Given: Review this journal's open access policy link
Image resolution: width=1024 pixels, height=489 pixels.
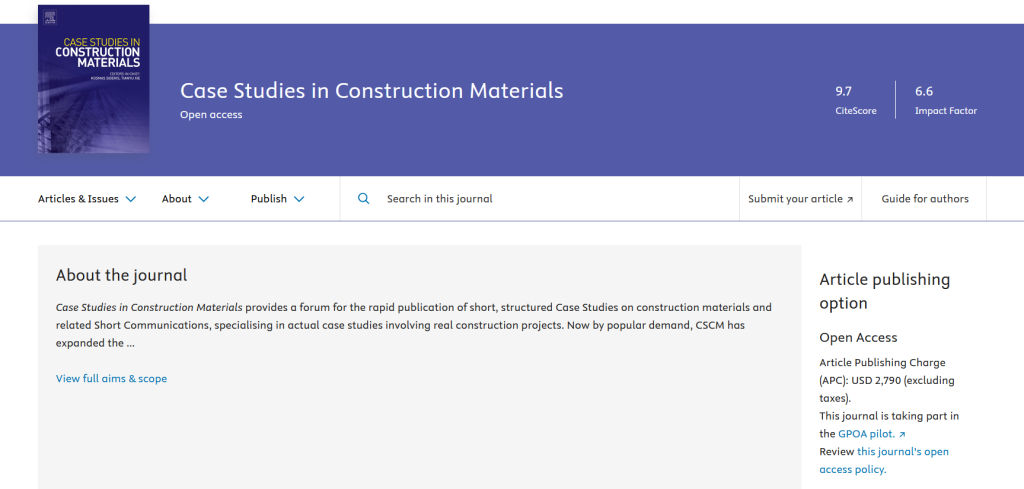Looking at the screenshot, I should click(x=884, y=460).
